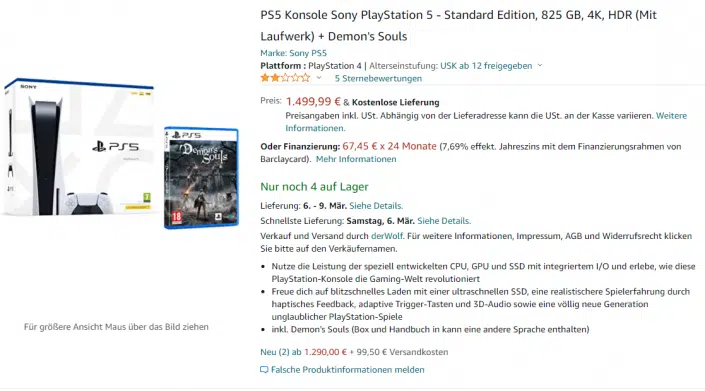The width and height of the screenshot is (705, 391).
Task: Click Mehr Informationen financing link
Action: click(356, 159)
